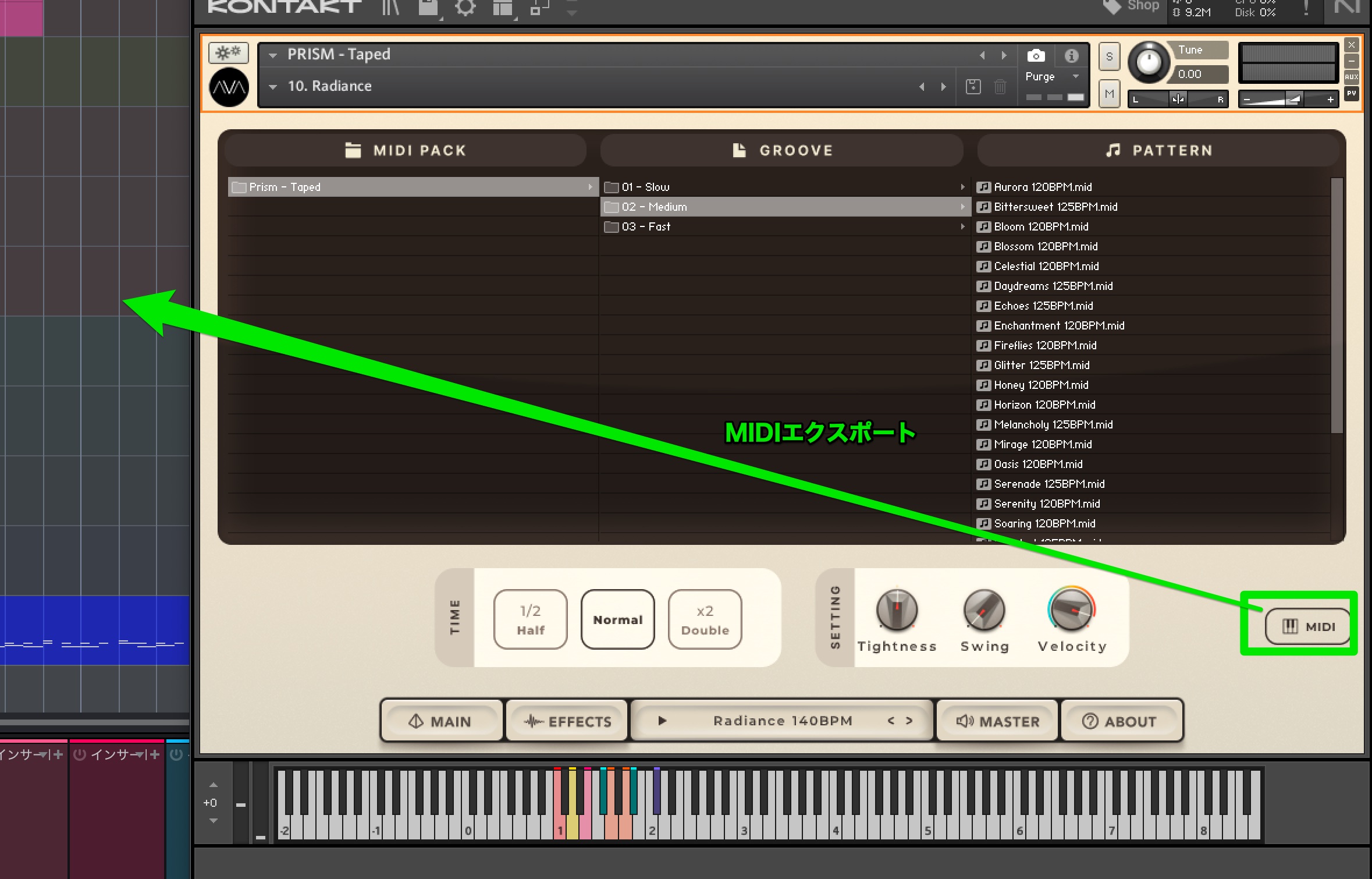This screenshot has height=879, width=1372.
Task: Select Melancholy 125BPM.mid pattern file
Action: point(1053,424)
